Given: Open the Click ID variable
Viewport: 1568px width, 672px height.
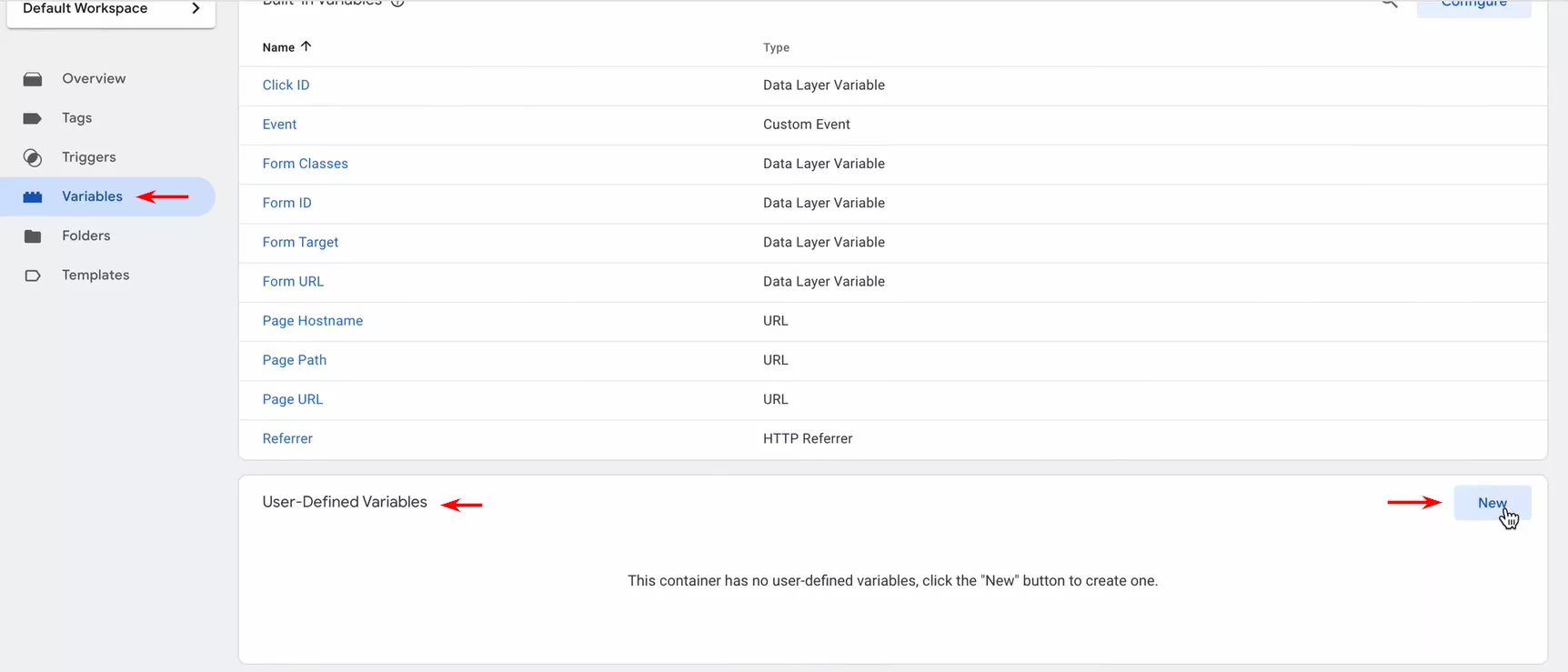Looking at the screenshot, I should click(286, 85).
